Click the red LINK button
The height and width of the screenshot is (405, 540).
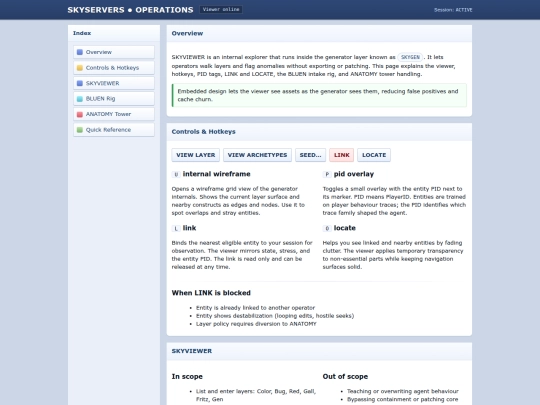tap(341, 155)
